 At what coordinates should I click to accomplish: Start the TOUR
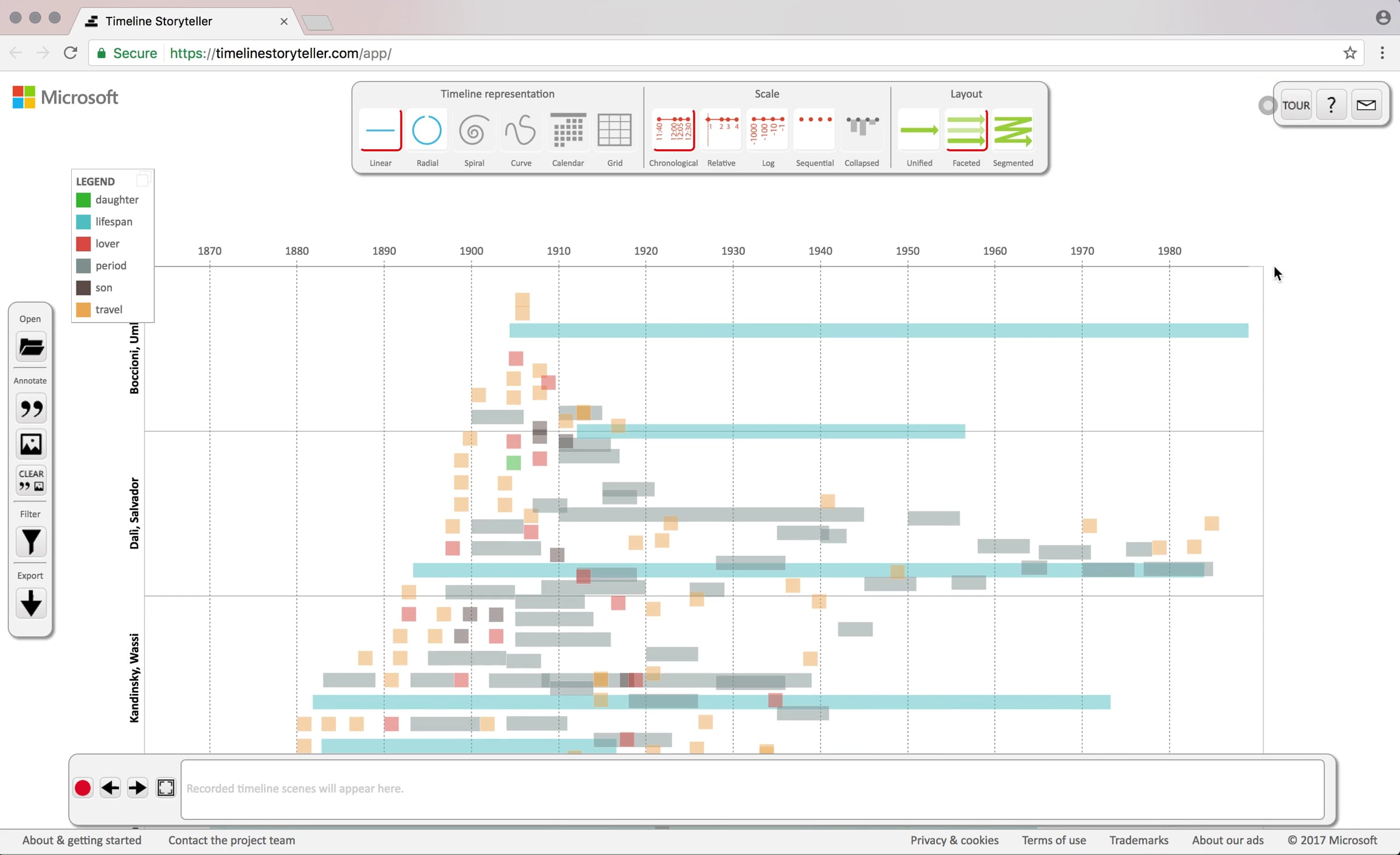[x=1296, y=105]
